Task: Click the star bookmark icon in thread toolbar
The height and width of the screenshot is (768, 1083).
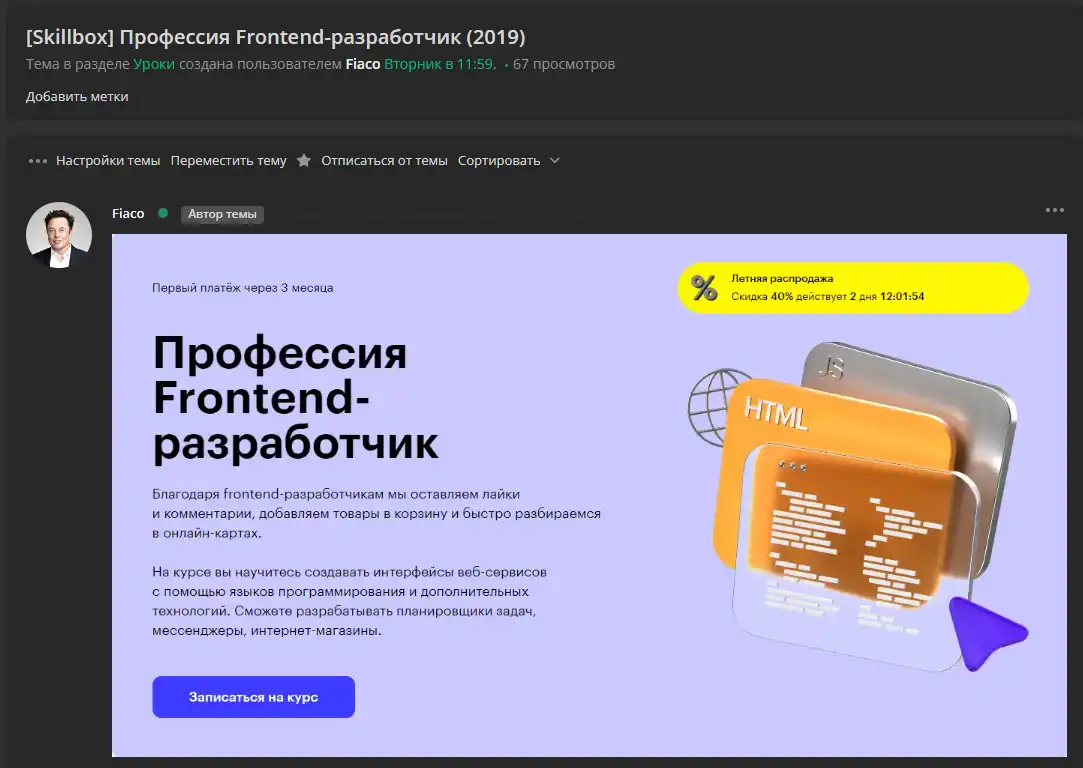Action: click(303, 160)
